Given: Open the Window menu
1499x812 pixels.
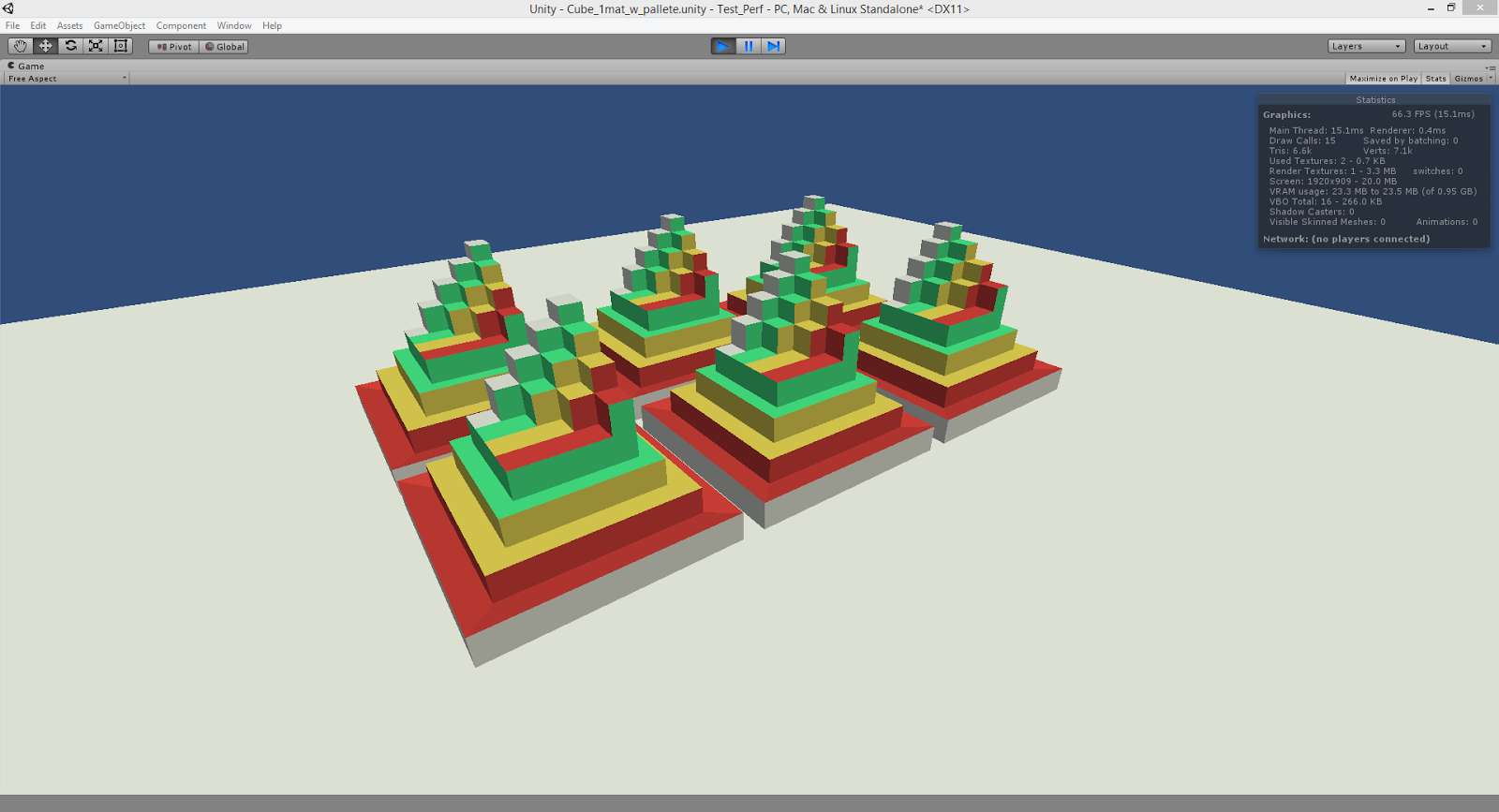Looking at the screenshot, I should [x=234, y=25].
